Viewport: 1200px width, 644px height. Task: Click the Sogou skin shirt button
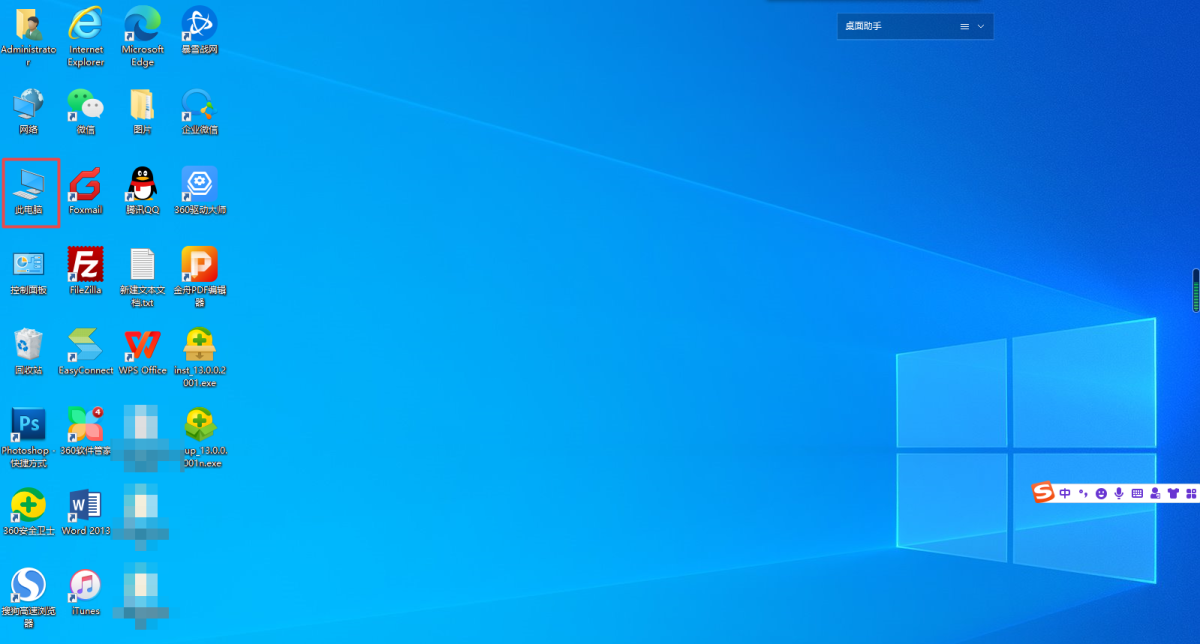(1173, 493)
